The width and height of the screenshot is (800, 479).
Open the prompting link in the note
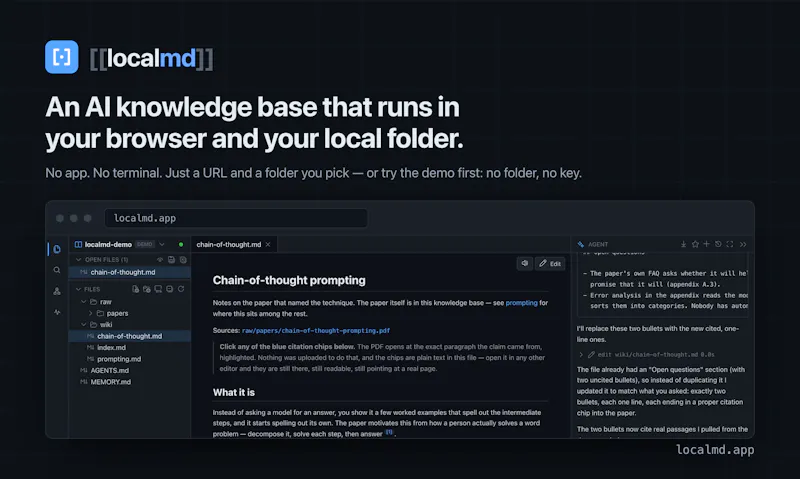(x=521, y=303)
